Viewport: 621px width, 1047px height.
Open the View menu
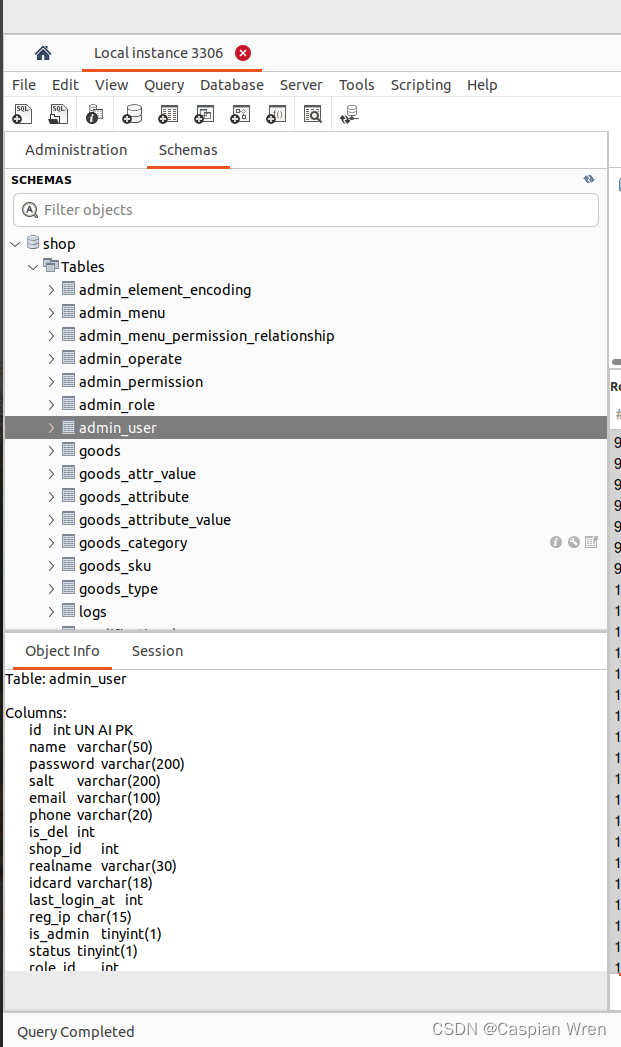click(112, 85)
